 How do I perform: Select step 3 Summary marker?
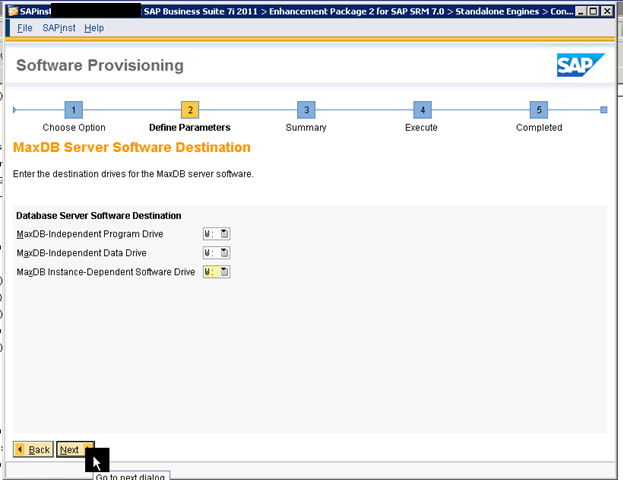click(306, 110)
